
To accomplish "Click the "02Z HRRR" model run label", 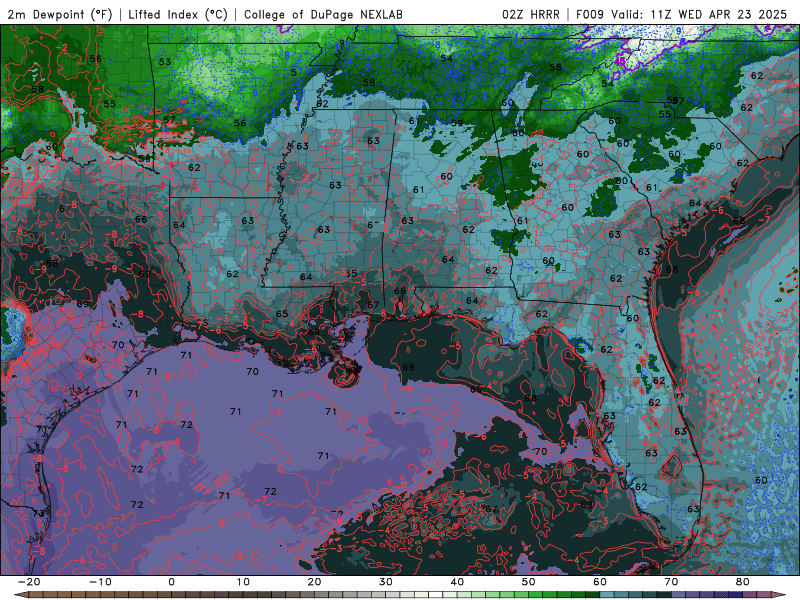I will click(531, 14).
